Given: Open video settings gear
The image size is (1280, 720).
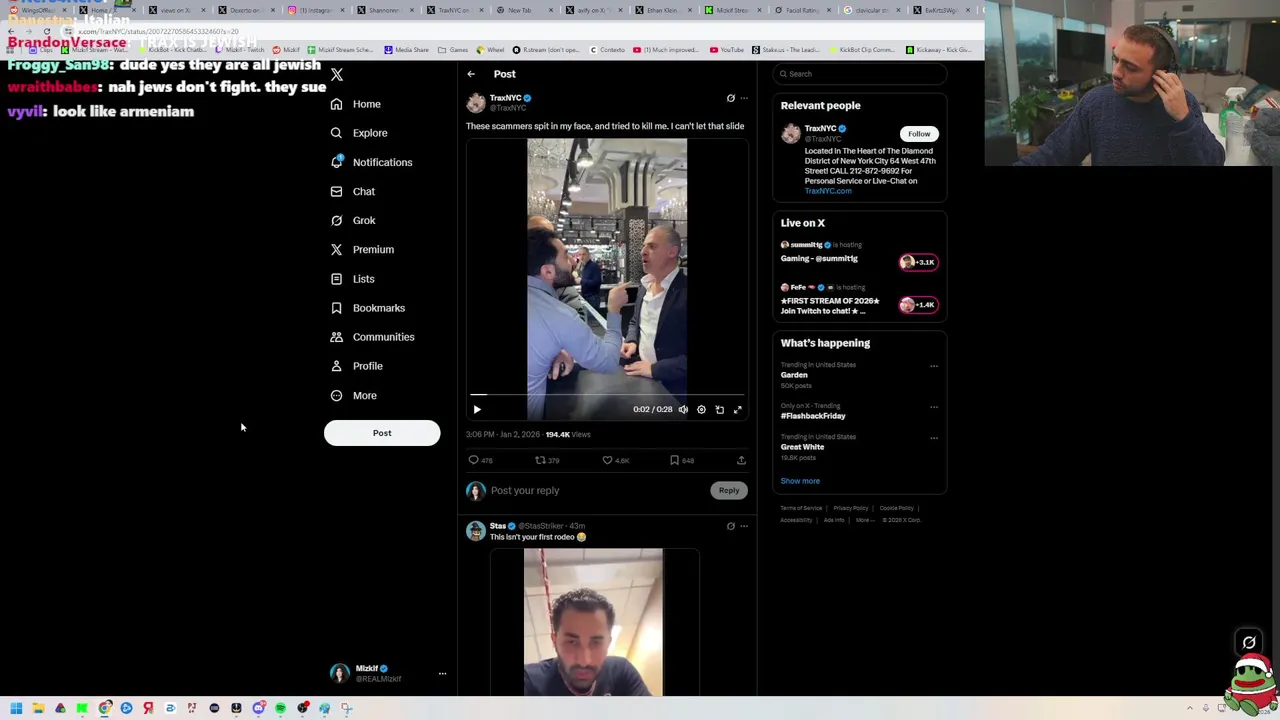Looking at the screenshot, I should coord(701,409).
